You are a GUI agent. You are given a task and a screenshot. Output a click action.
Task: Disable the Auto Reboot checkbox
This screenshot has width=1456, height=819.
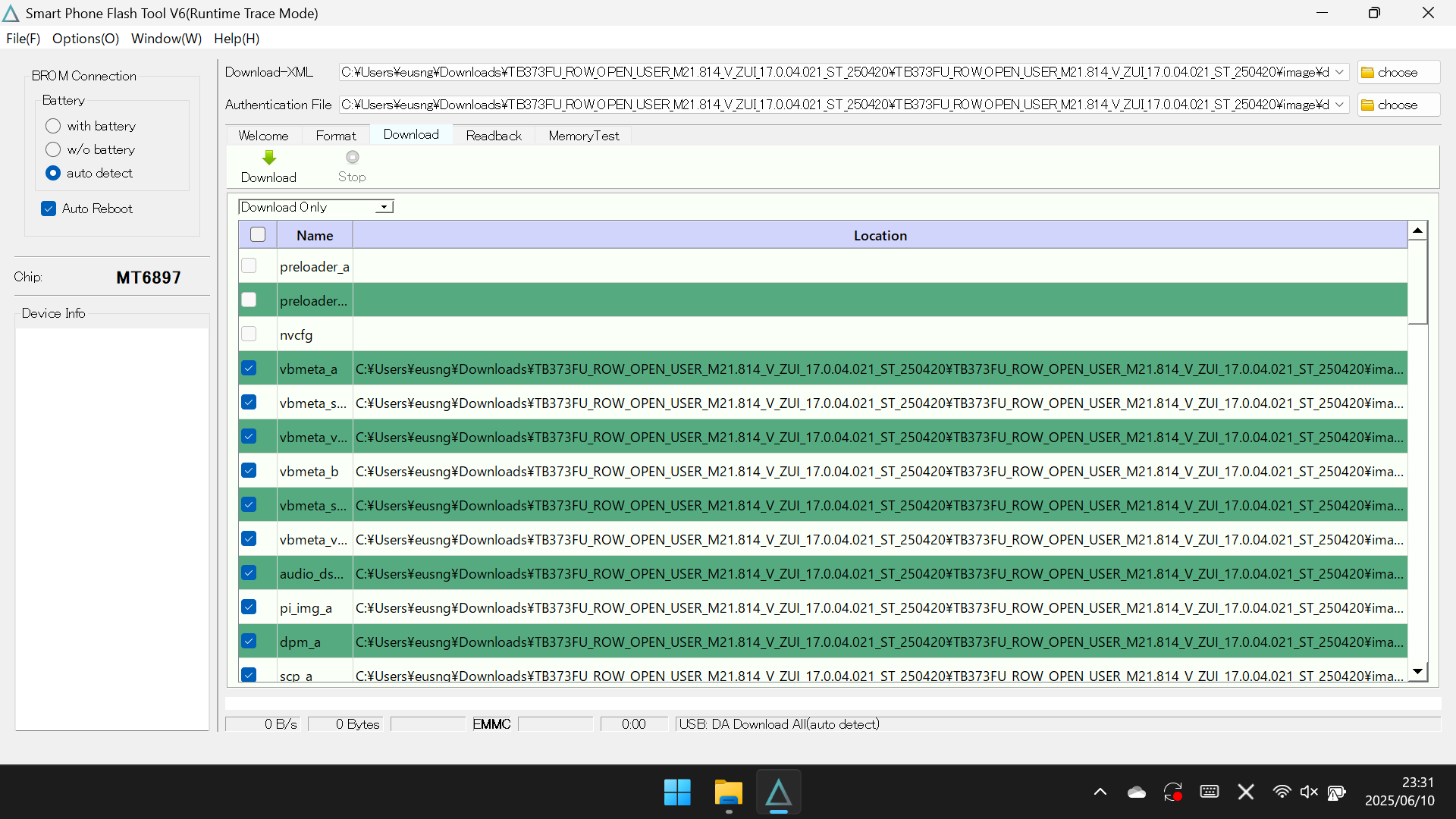coord(49,209)
